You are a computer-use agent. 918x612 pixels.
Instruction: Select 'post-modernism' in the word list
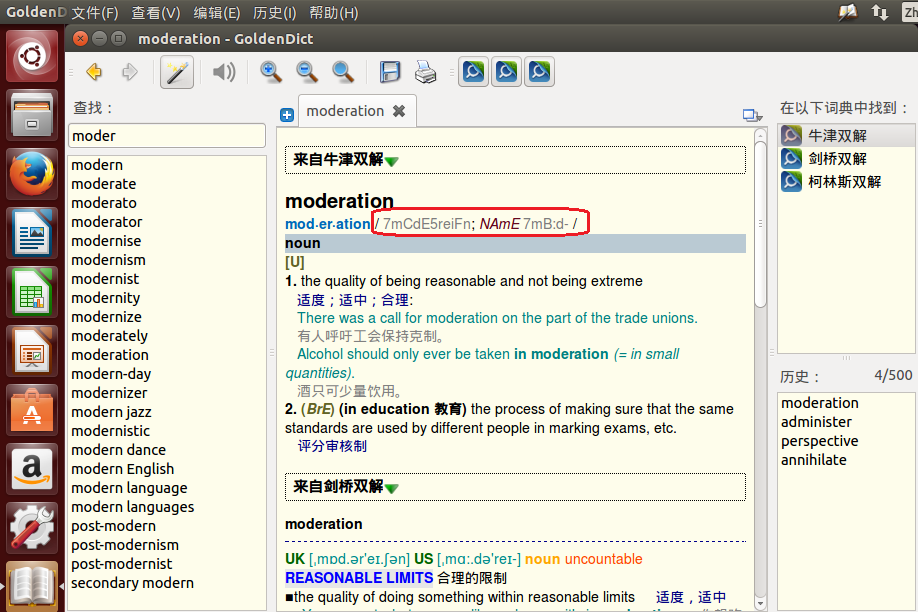click(x=125, y=545)
